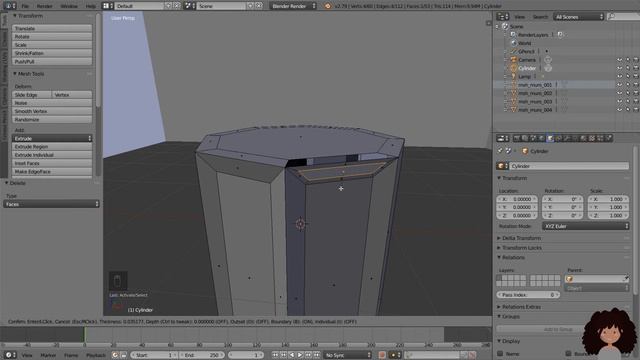Screen dimensions: 640x360
Task: Click the RenderLayers icon in outliner
Action: (513, 35)
